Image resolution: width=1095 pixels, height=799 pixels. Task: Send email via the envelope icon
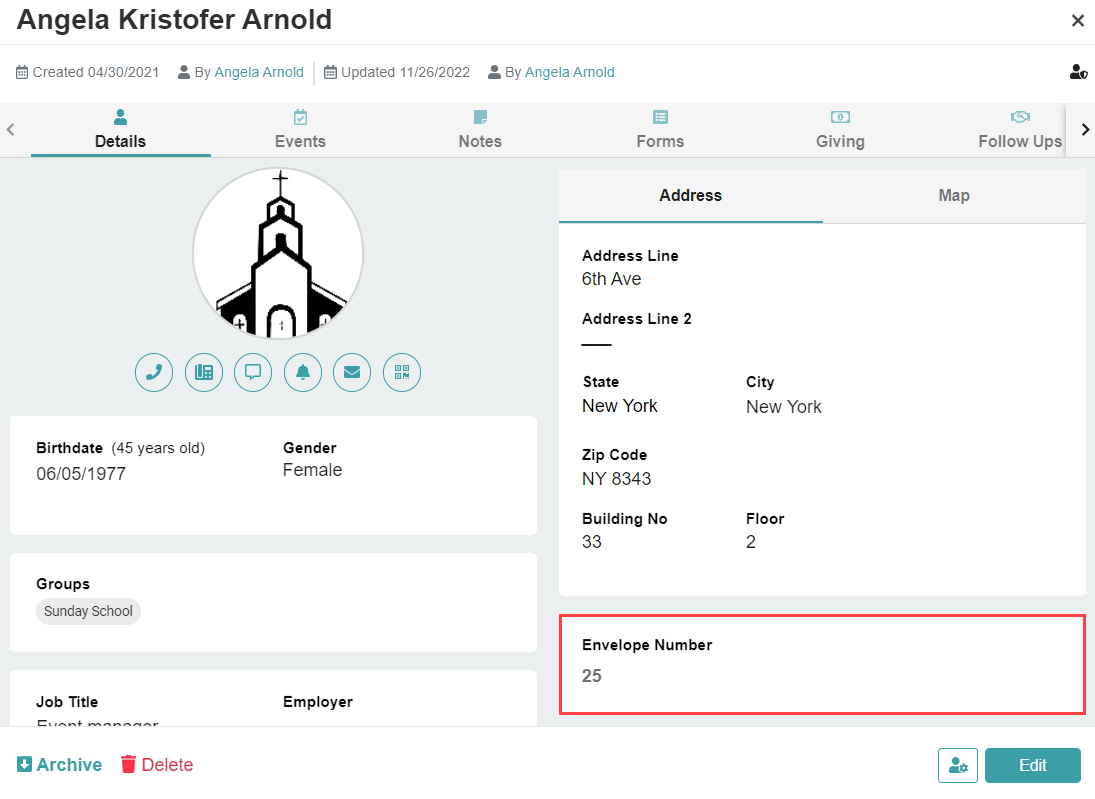[x=352, y=372]
